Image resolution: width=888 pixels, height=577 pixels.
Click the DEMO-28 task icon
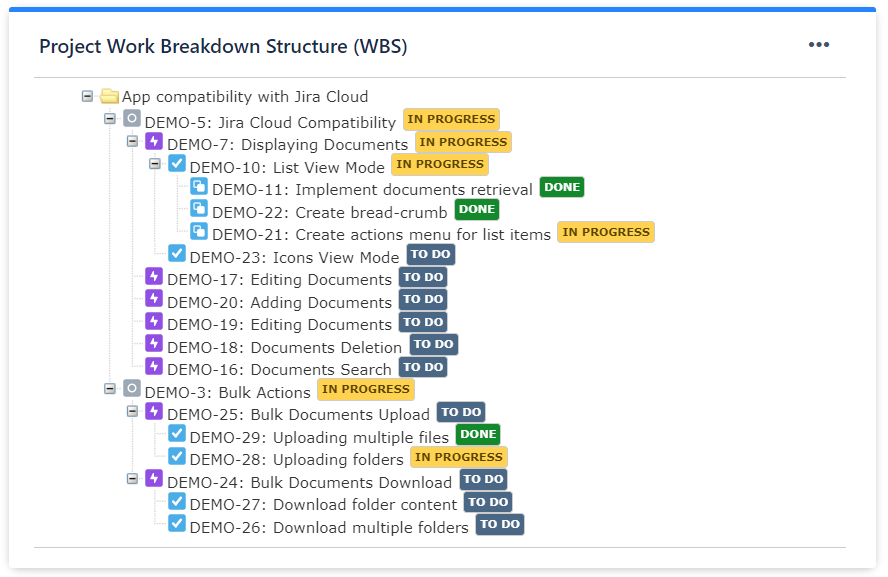pos(177,456)
